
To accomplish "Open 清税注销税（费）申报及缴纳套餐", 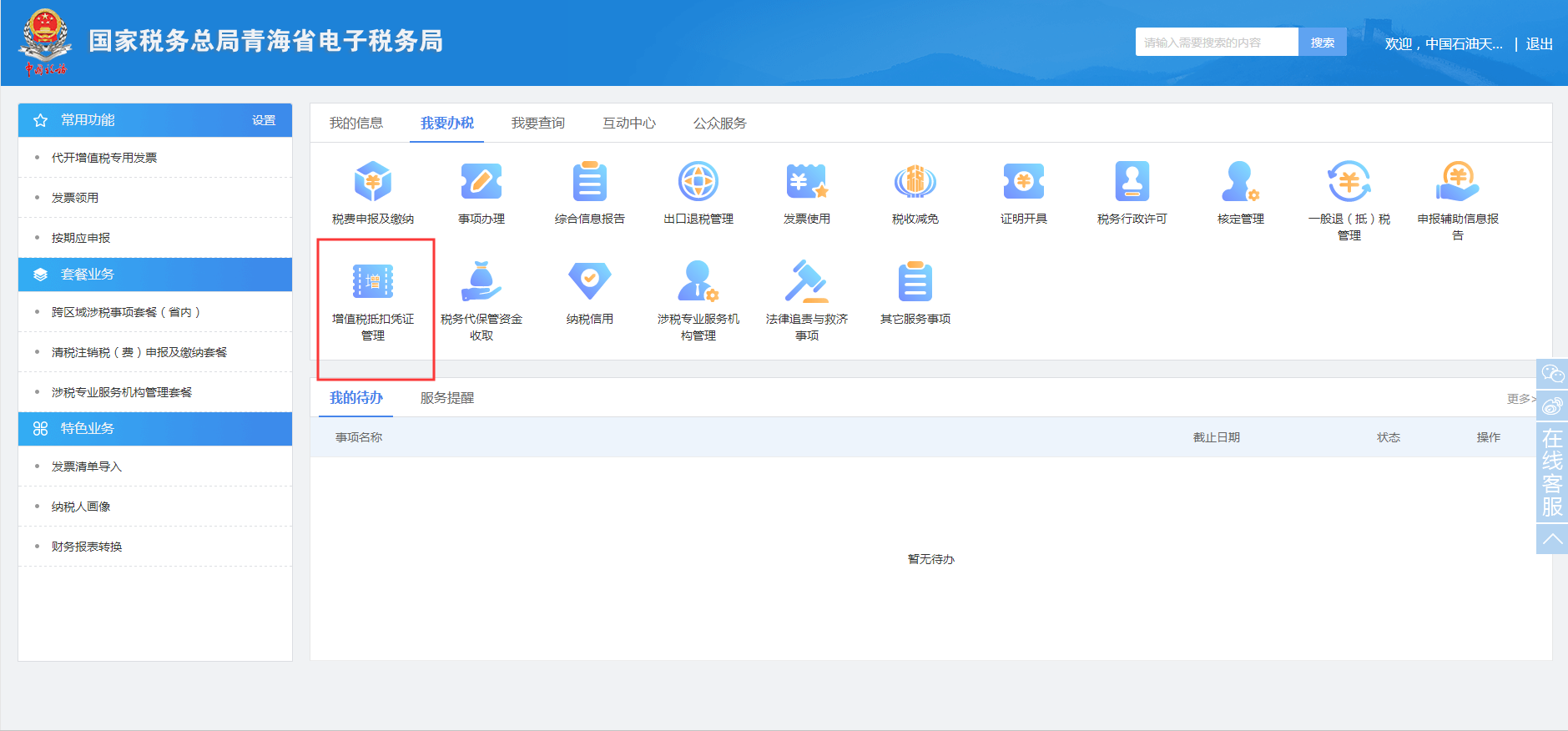I will 139,352.
